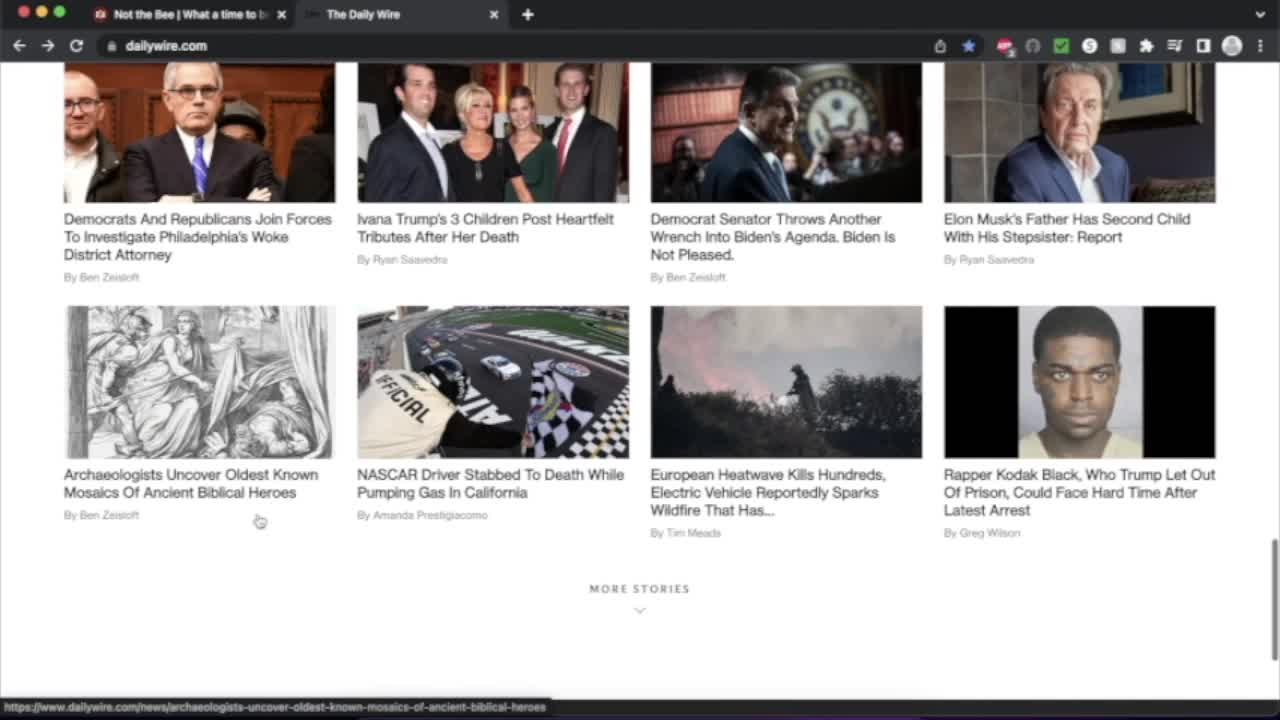Toggle the browser side panel

pyautogui.click(x=1203, y=46)
